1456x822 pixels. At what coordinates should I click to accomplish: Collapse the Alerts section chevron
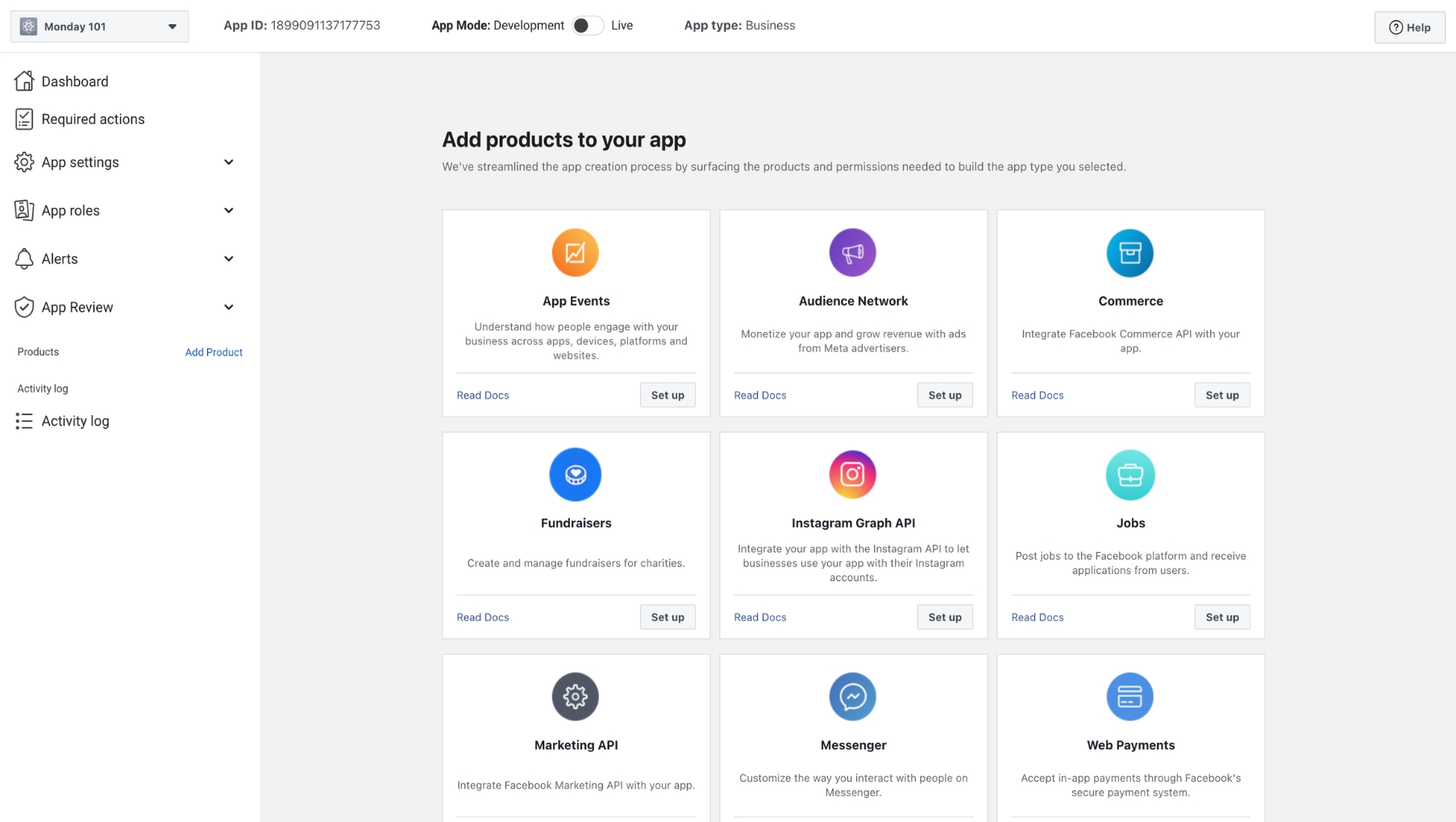click(229, 259)
